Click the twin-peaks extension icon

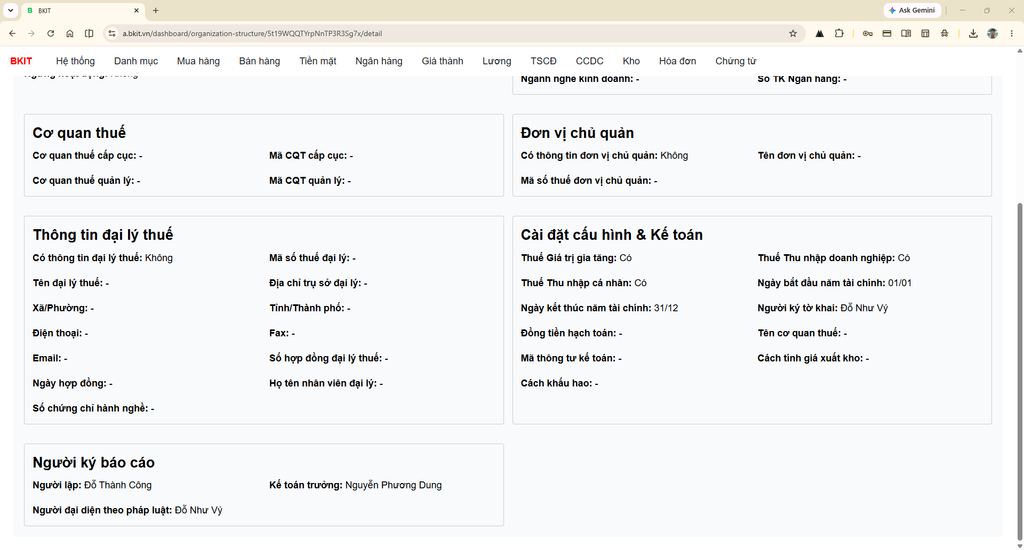tap(820, 33)
